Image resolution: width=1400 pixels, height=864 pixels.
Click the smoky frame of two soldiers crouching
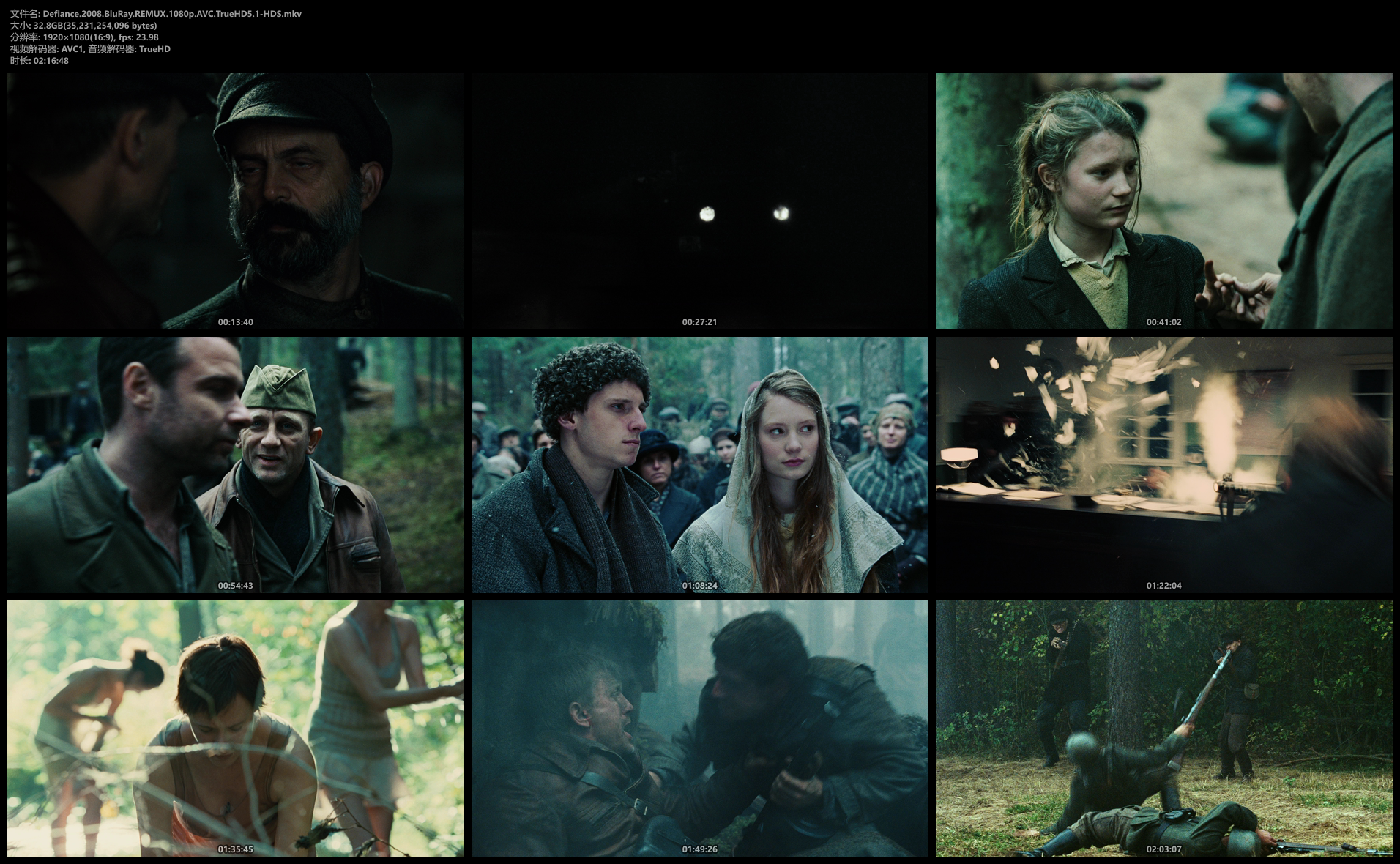pyautogui.click(x=699, y=728)
